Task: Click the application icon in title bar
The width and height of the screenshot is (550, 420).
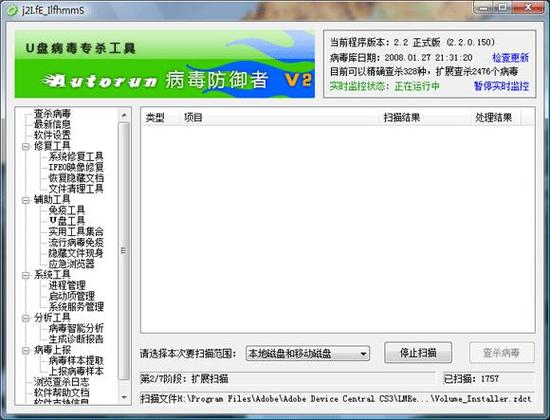Action: (x=13, y=11)
